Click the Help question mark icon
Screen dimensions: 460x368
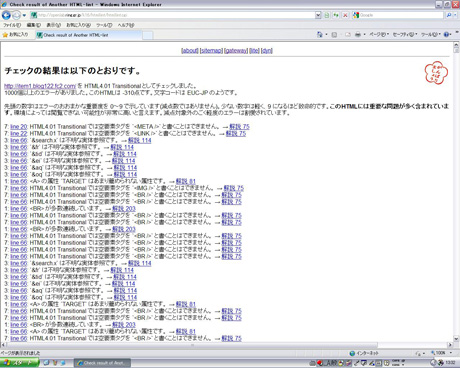coord(447,34)
